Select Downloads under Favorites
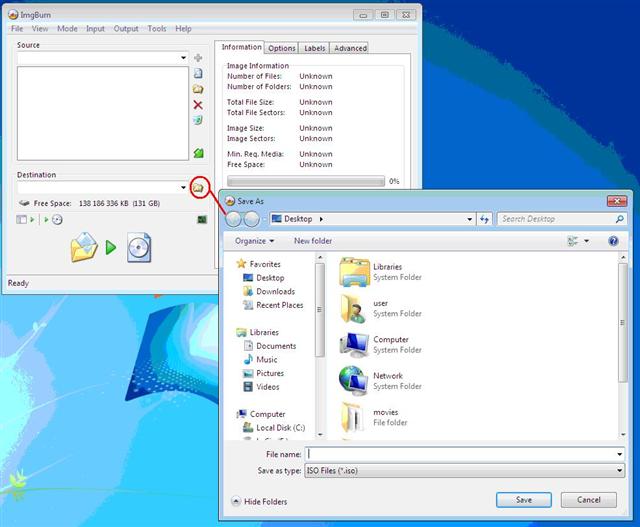 (x=269, y=291)
